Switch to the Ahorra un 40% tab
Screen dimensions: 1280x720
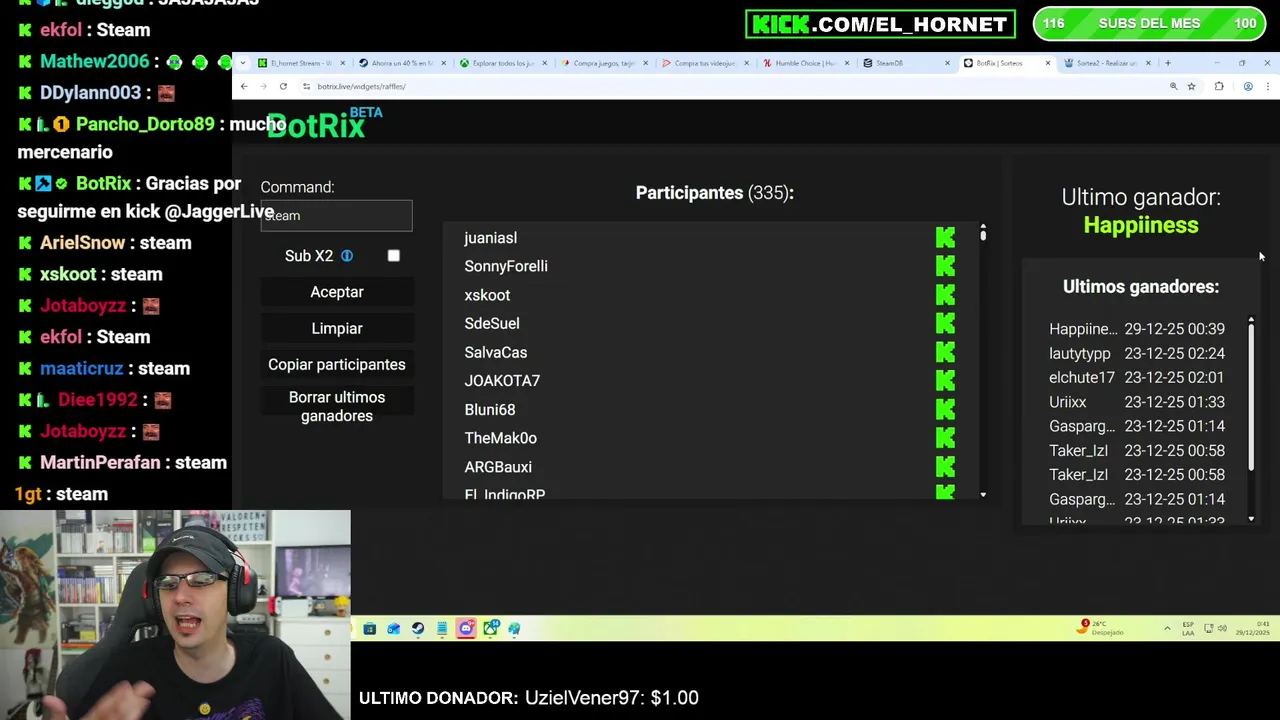(401, 63)
